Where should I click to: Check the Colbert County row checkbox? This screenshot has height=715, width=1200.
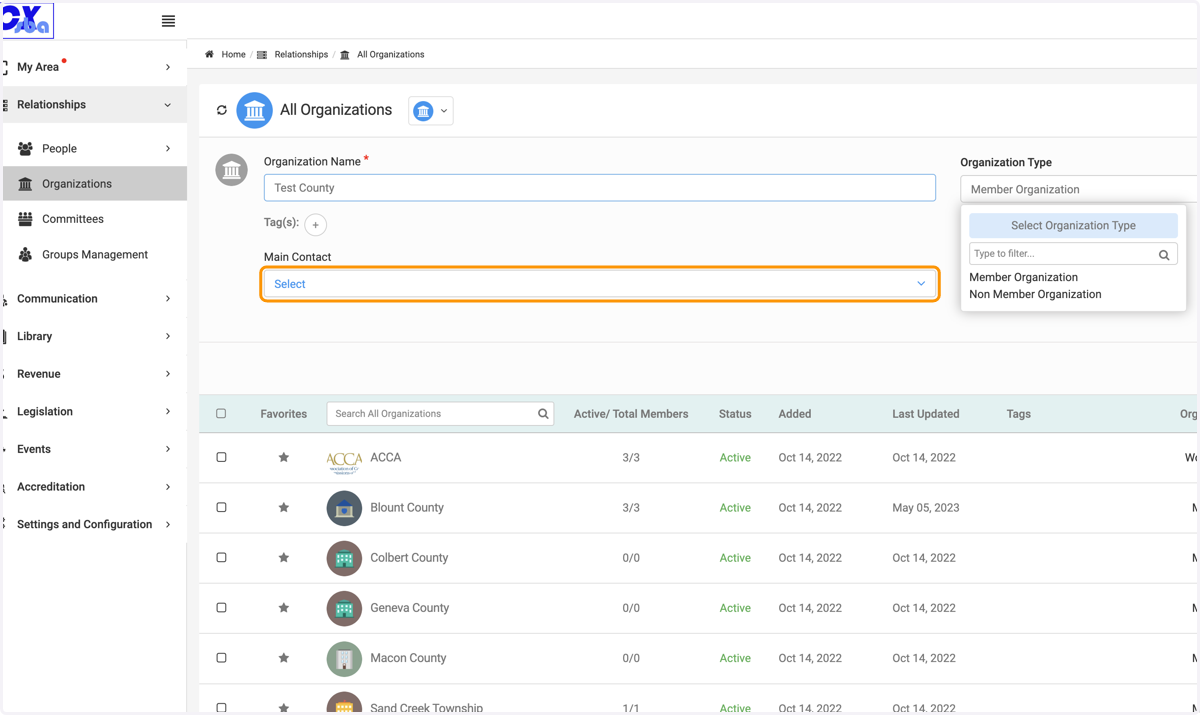[x=221, y=558]
